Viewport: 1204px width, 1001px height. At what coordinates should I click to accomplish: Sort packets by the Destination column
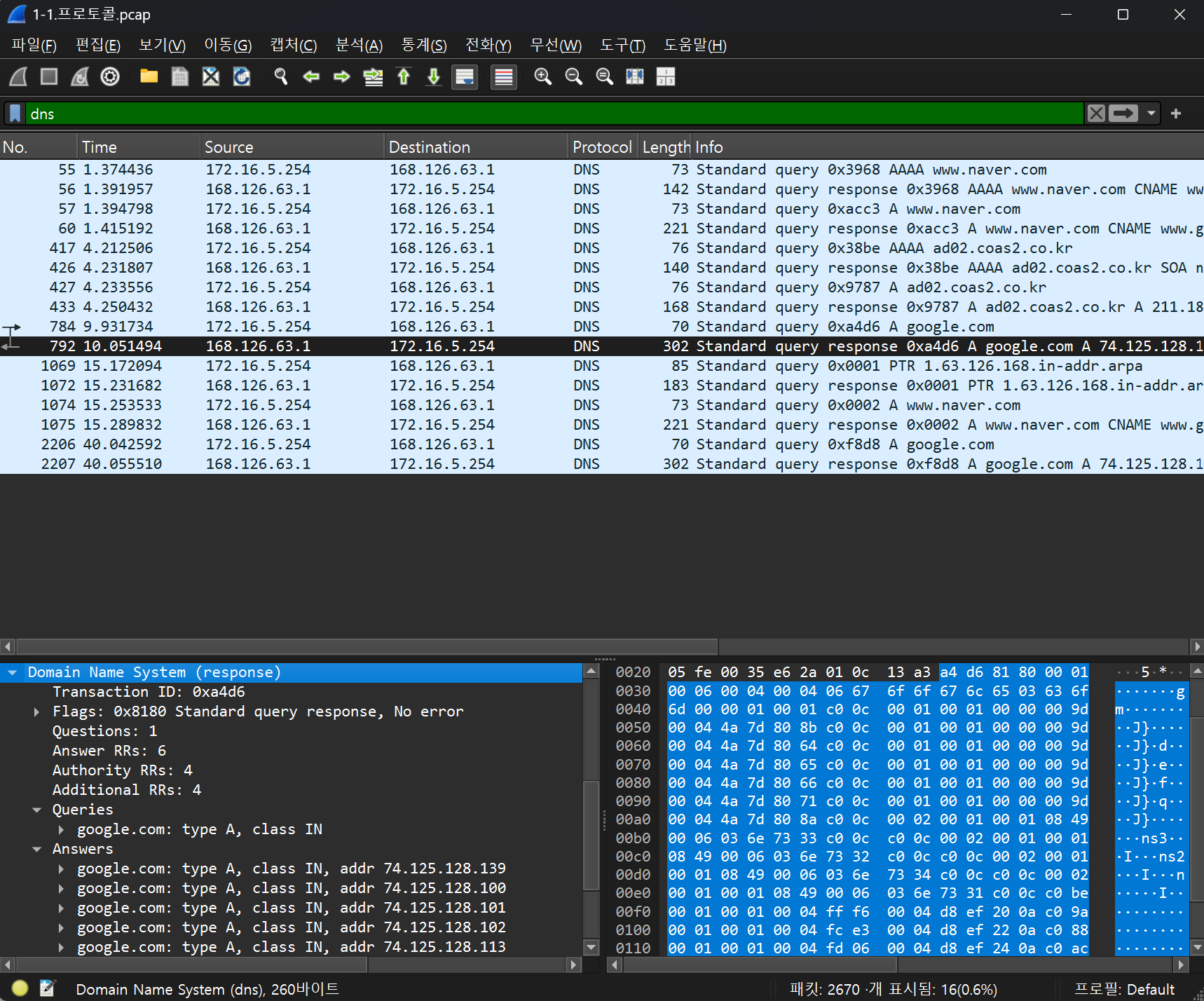click(477, 147)
